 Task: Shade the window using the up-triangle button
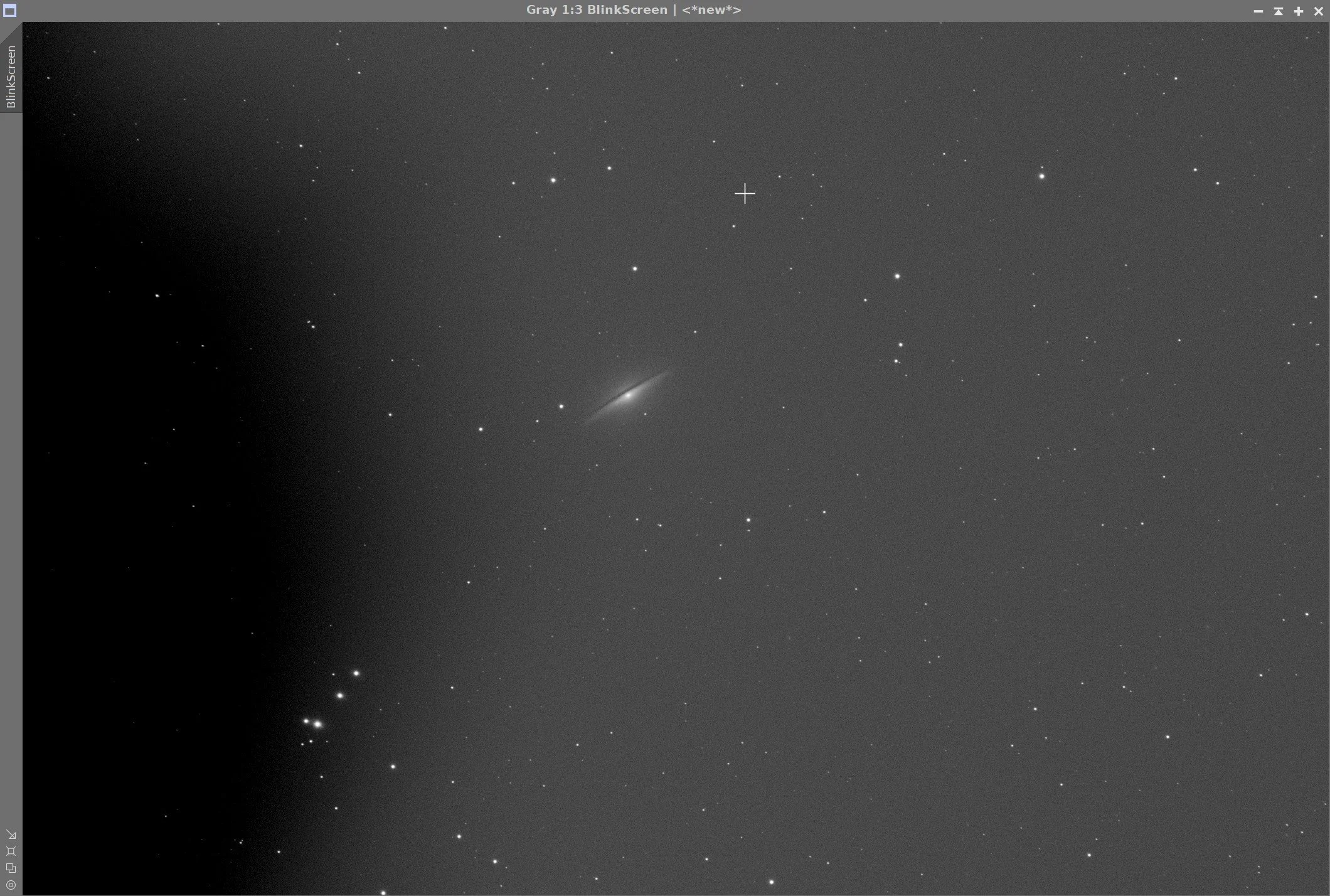tap(1279, 11)
